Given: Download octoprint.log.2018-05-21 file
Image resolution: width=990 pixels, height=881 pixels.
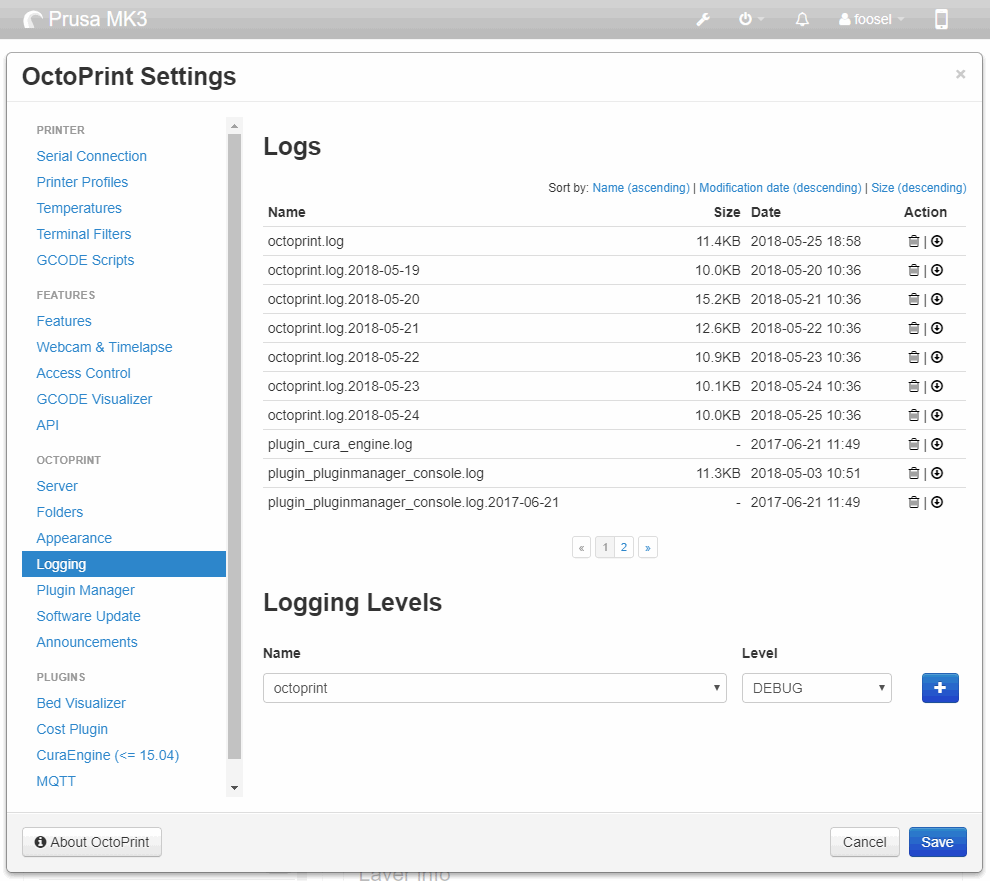Looking at the screenshot, I should [x=937, y=328].
